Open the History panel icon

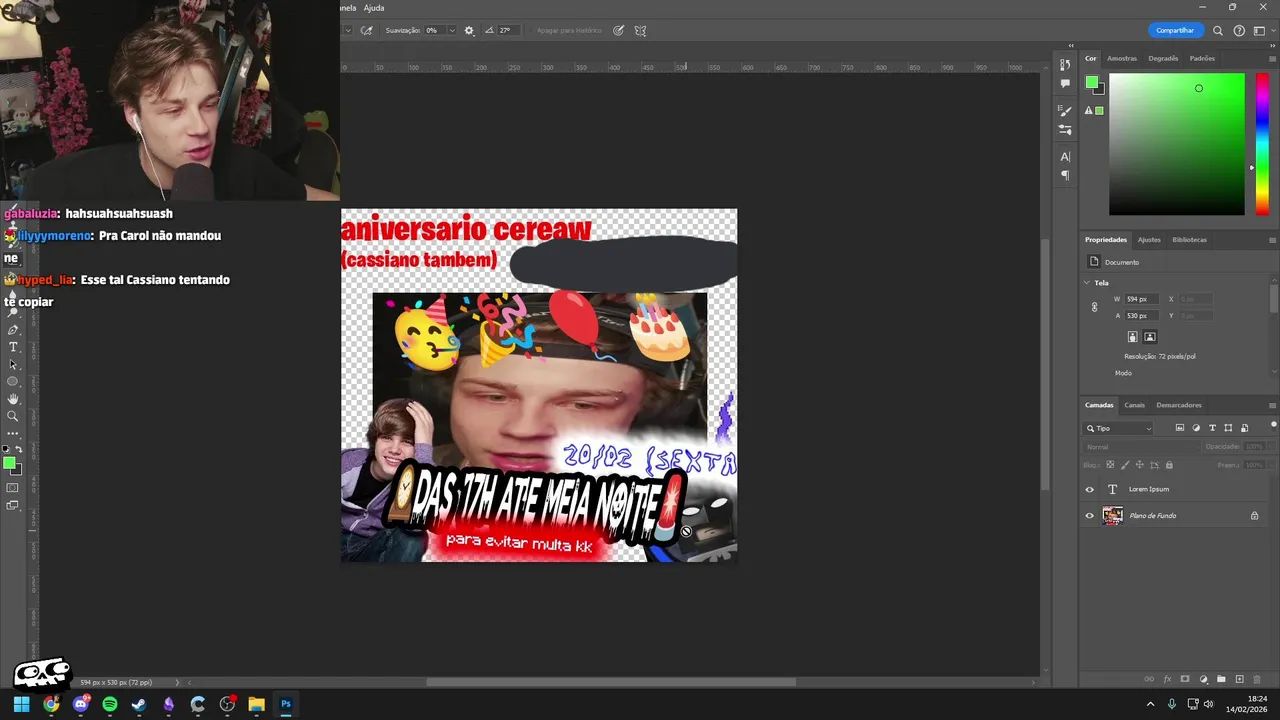tap(1065, 65)
